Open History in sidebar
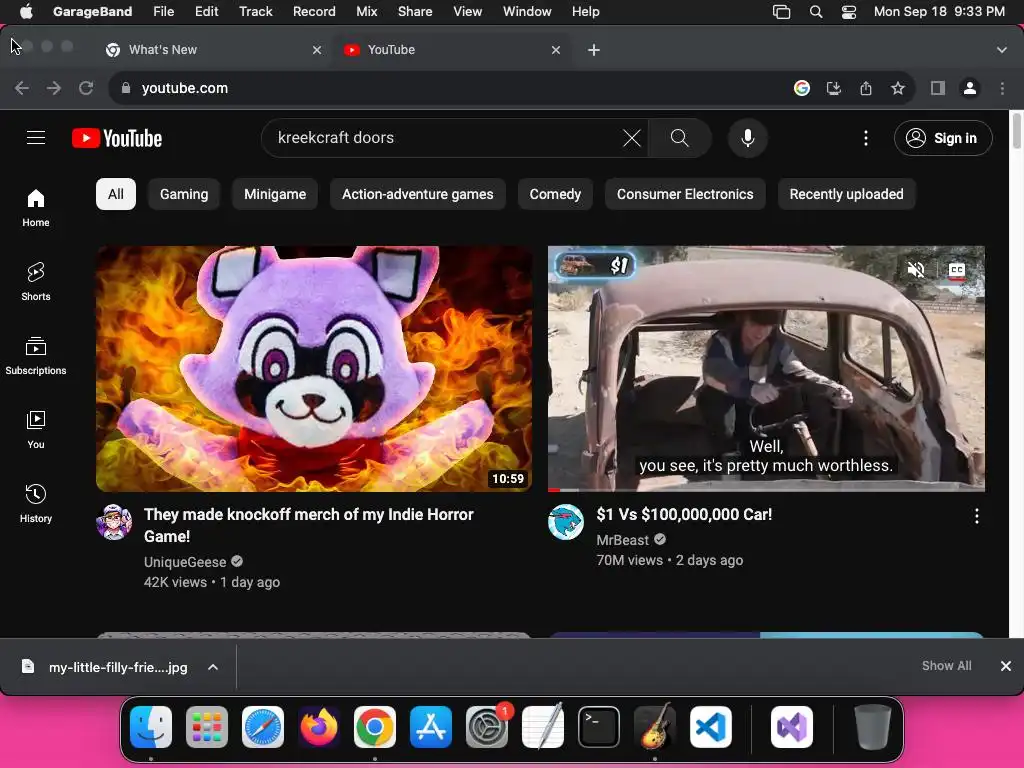1024x768 pixels. tap(36, 504)
